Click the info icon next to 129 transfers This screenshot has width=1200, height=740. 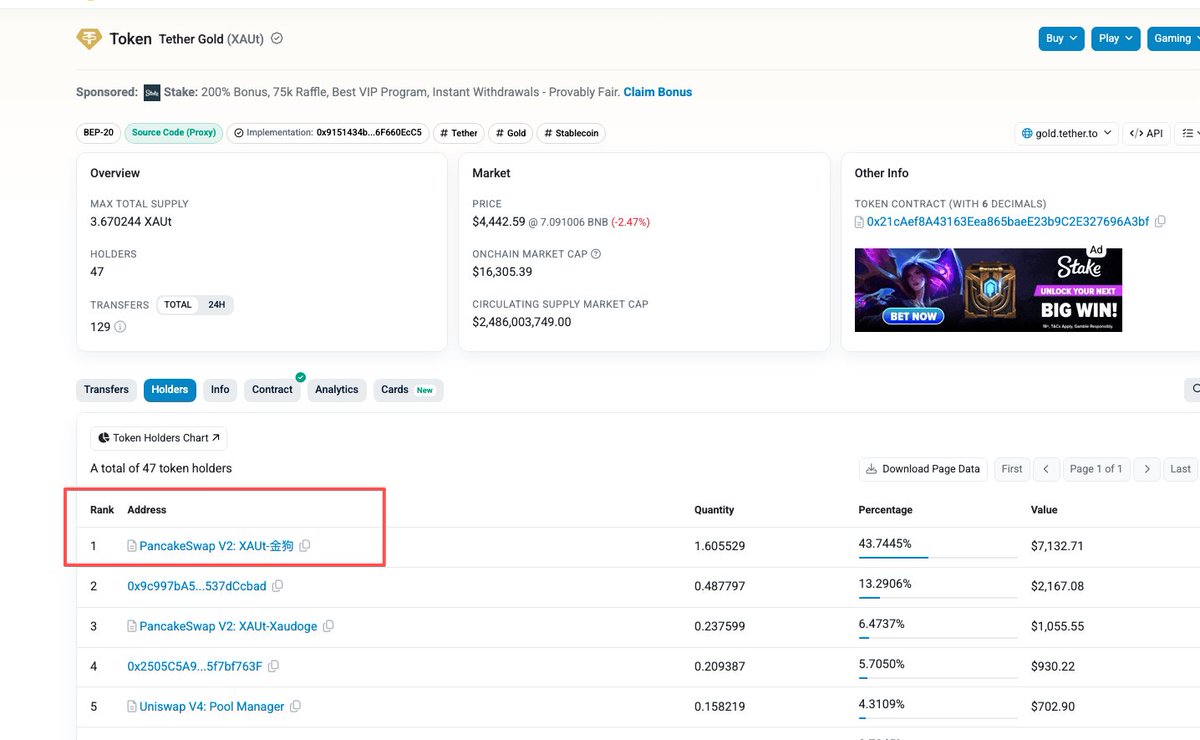pos(121,327)
